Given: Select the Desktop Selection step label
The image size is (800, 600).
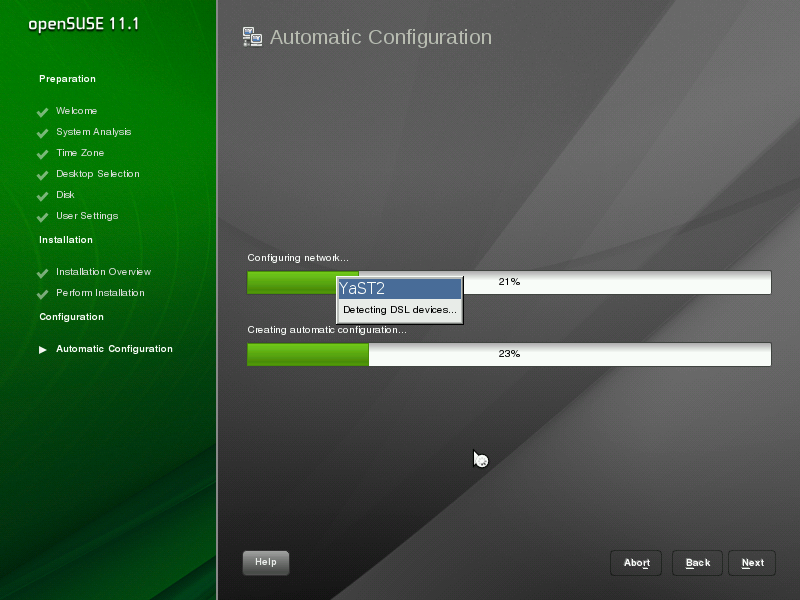Looking at the screenshot, I should click(97, 173).
